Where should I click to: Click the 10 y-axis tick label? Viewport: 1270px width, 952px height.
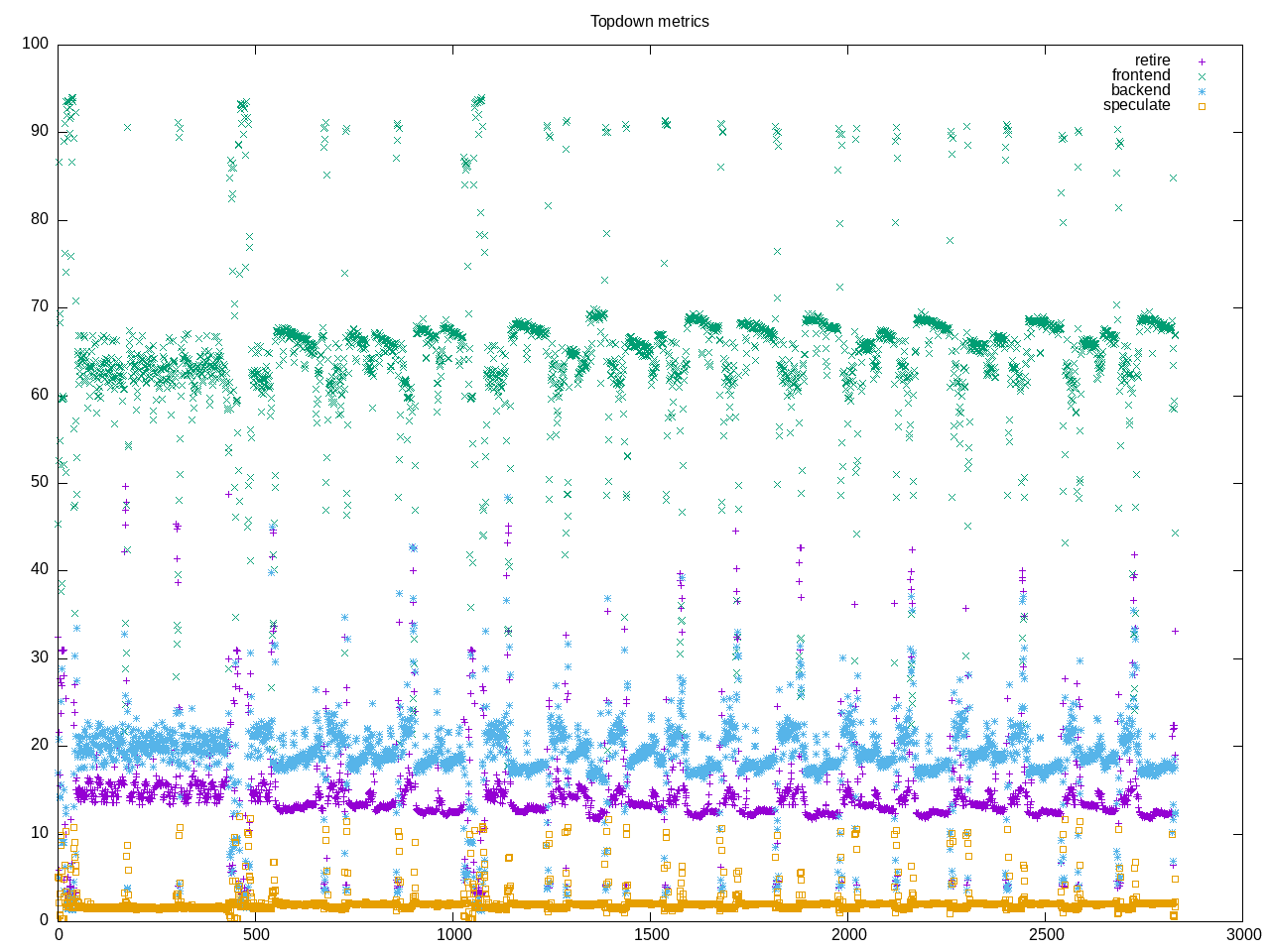[x=39, y=833]
